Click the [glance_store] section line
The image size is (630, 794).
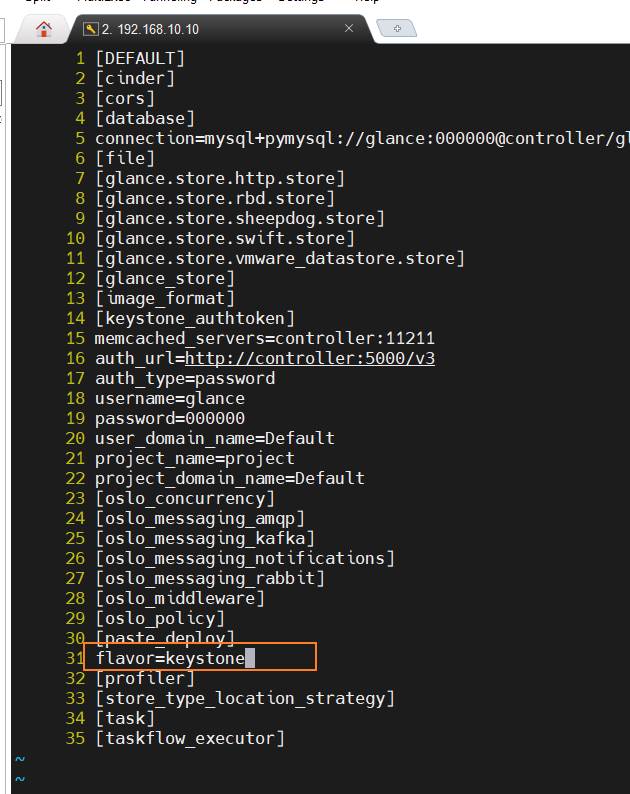point(165,279)
